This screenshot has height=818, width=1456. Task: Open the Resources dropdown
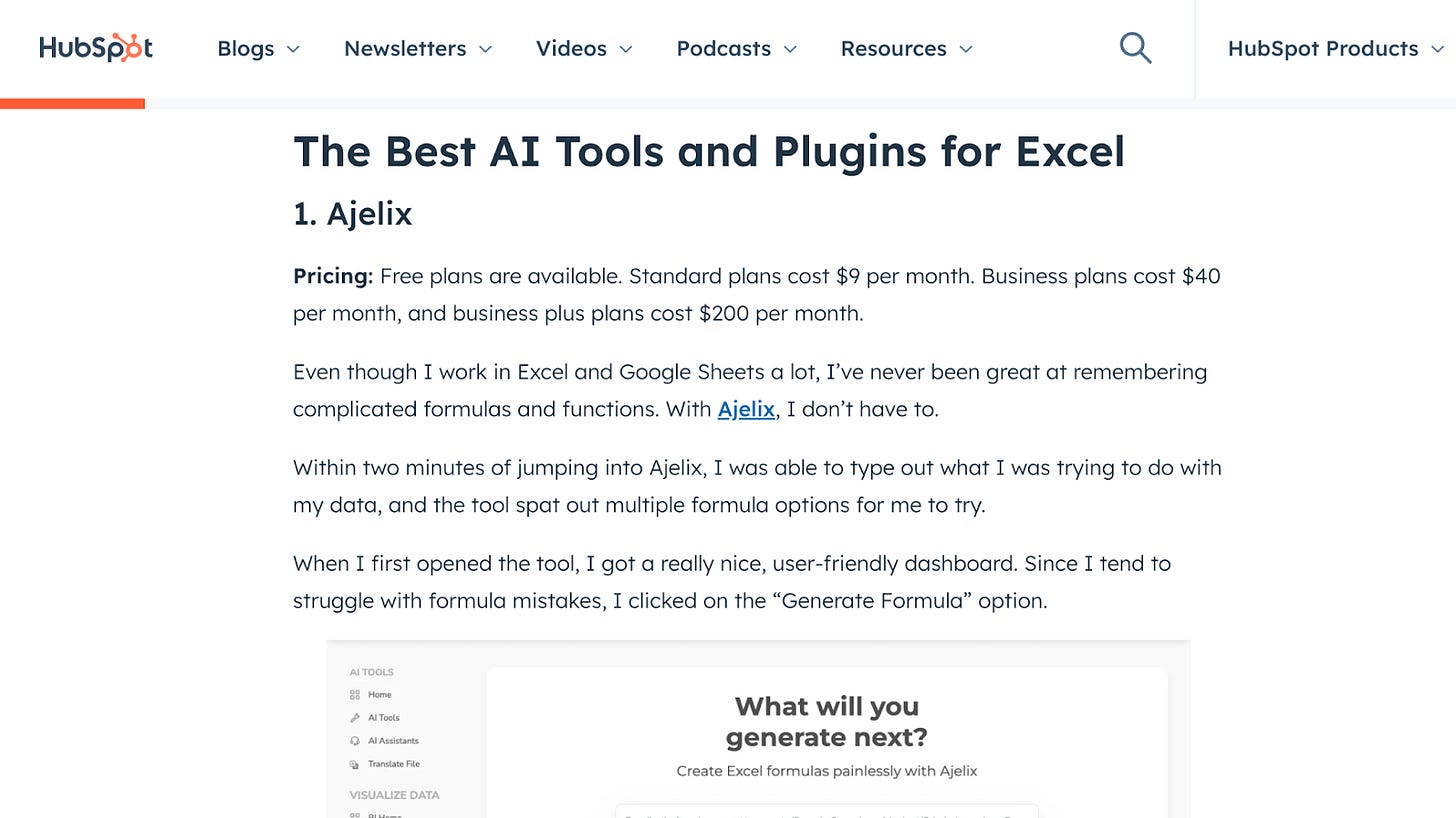(x=907, y=48)
